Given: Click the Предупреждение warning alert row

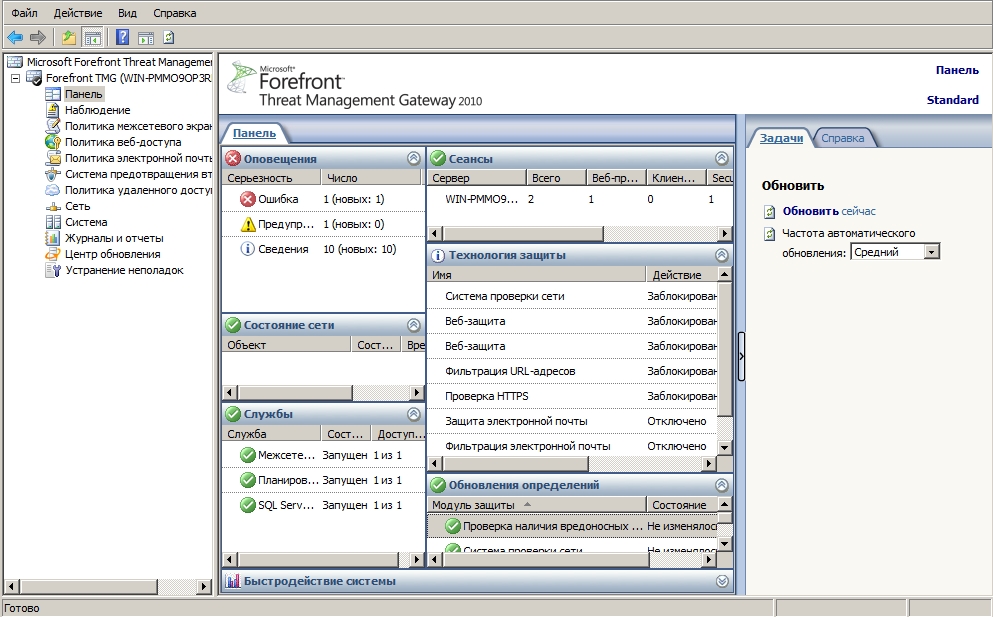Looking at the screenshot, I should click(324, 224).
